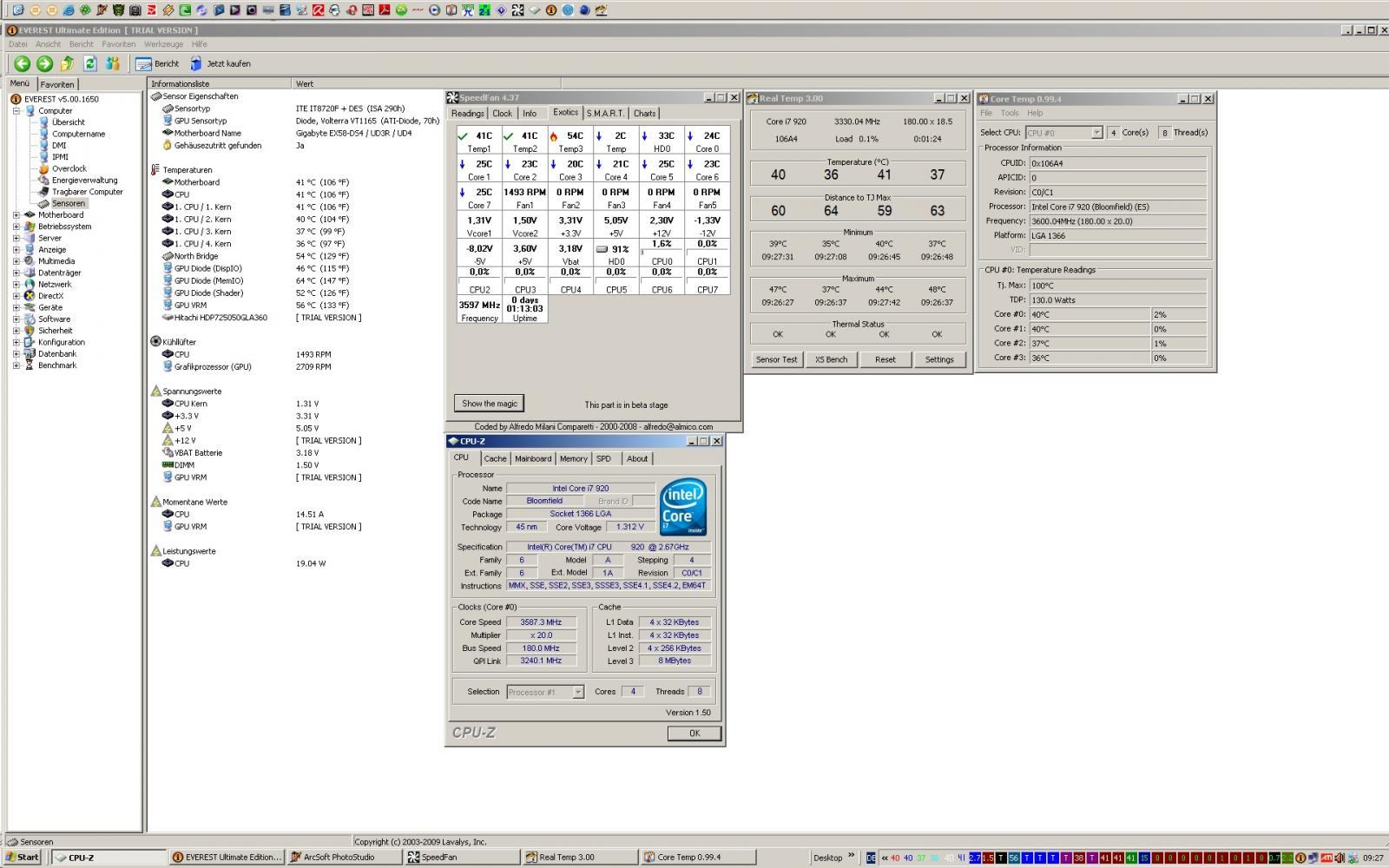The width and height of the screenshot is (1389, 868).
Task: Click OK in the CPU-Z window
Action: click(x=694, y=733)
